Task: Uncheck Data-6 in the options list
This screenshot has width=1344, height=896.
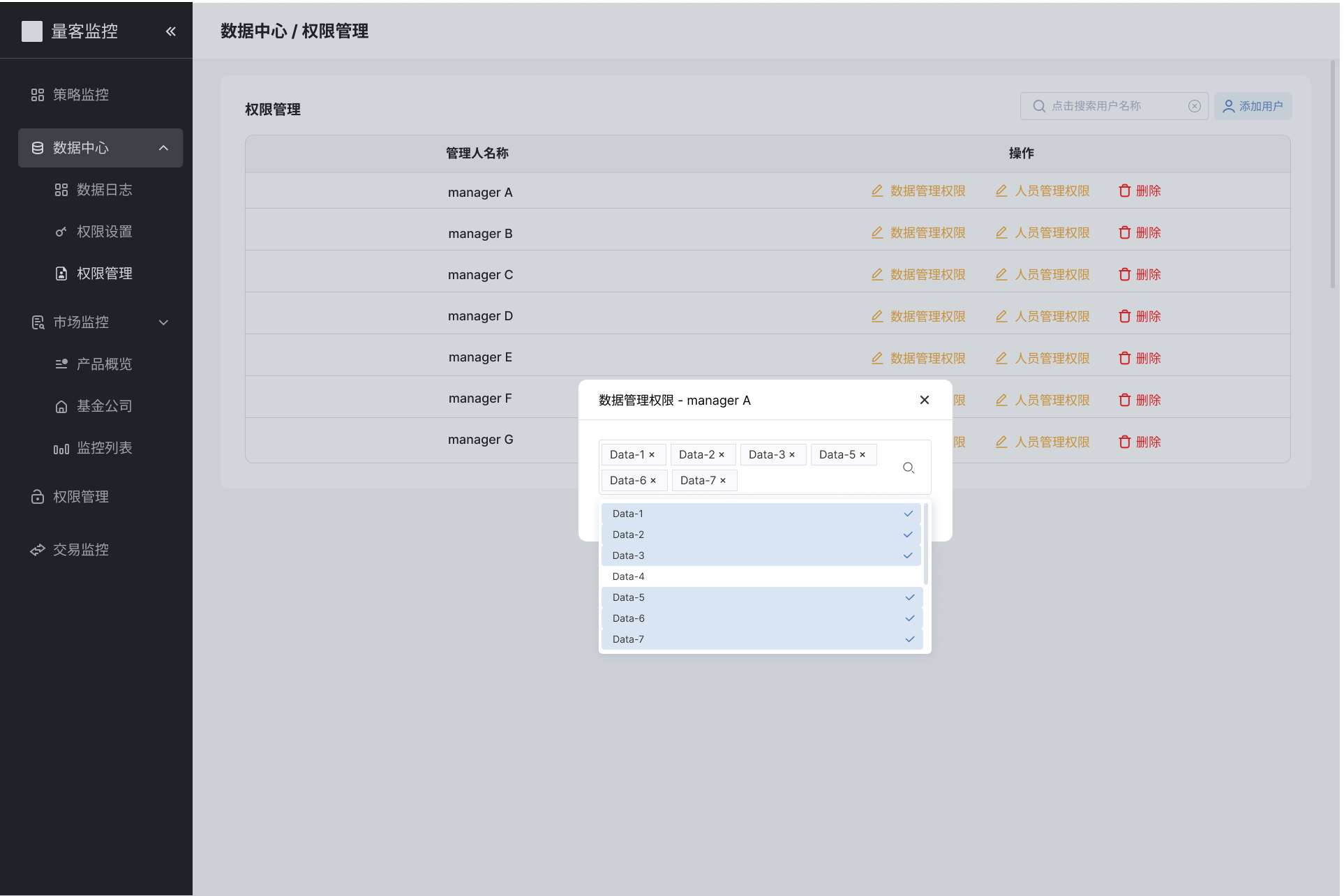Action: [x=761, y=618]
